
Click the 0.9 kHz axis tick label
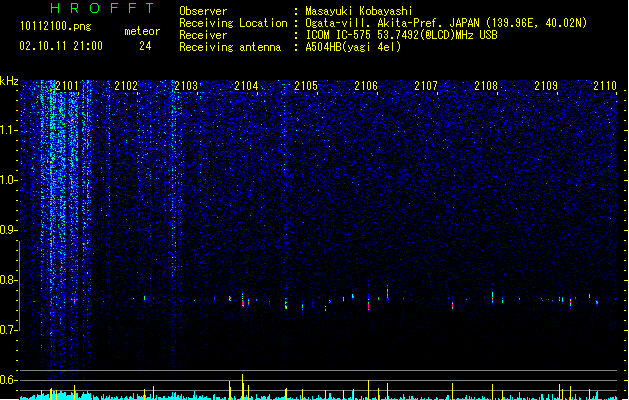coord(8,230)
